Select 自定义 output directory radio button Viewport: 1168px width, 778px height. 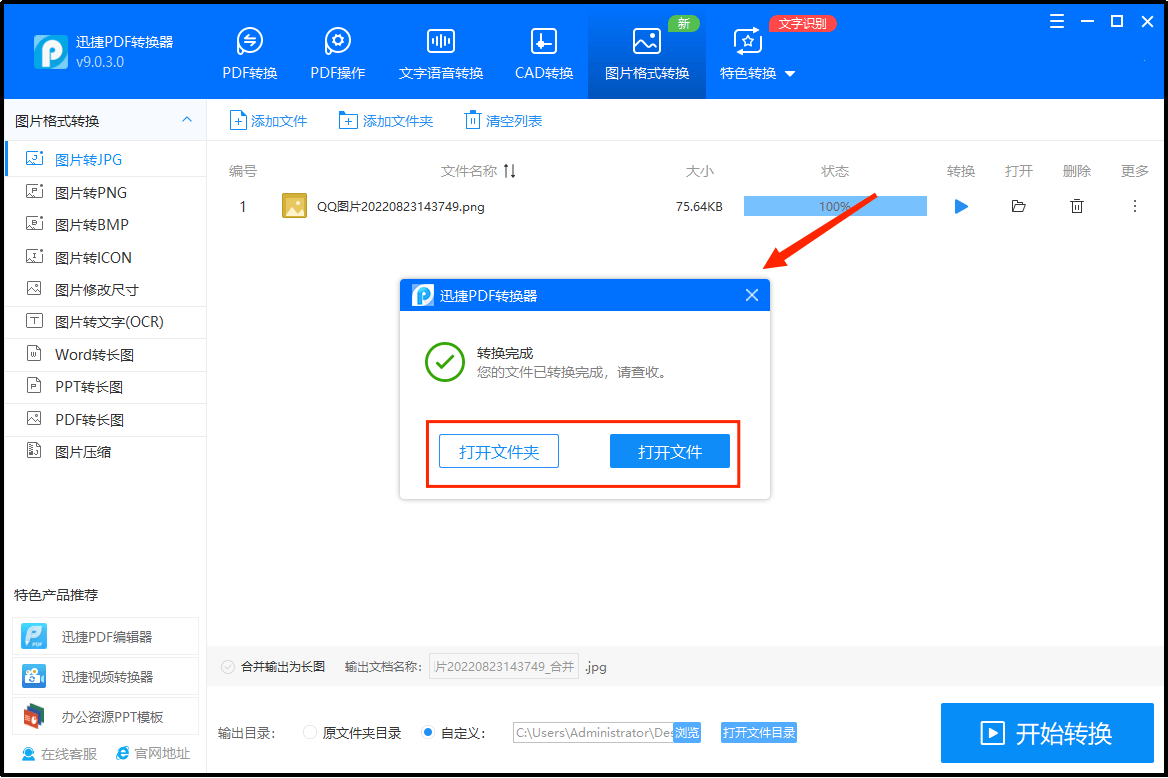(428, 733)
